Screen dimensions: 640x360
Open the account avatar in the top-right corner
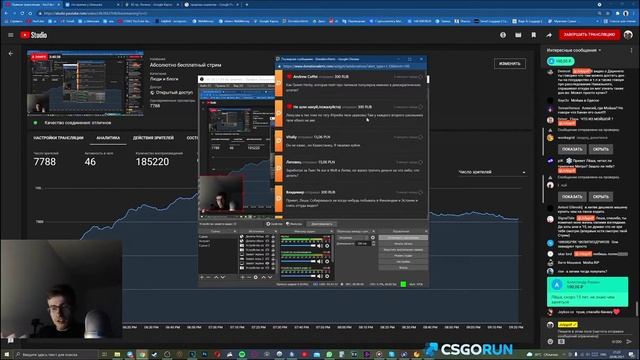[628, 35]
